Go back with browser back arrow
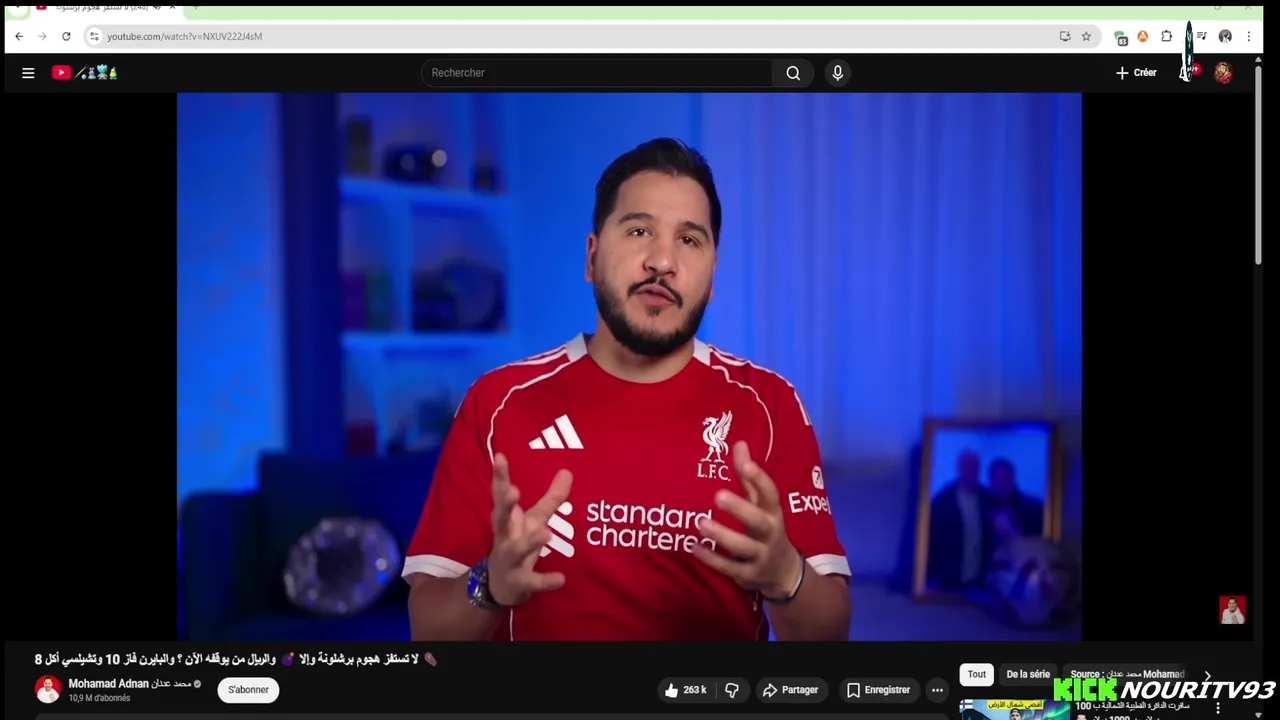This screenshot has height=720, width=1280. click(x=19, y=36)
